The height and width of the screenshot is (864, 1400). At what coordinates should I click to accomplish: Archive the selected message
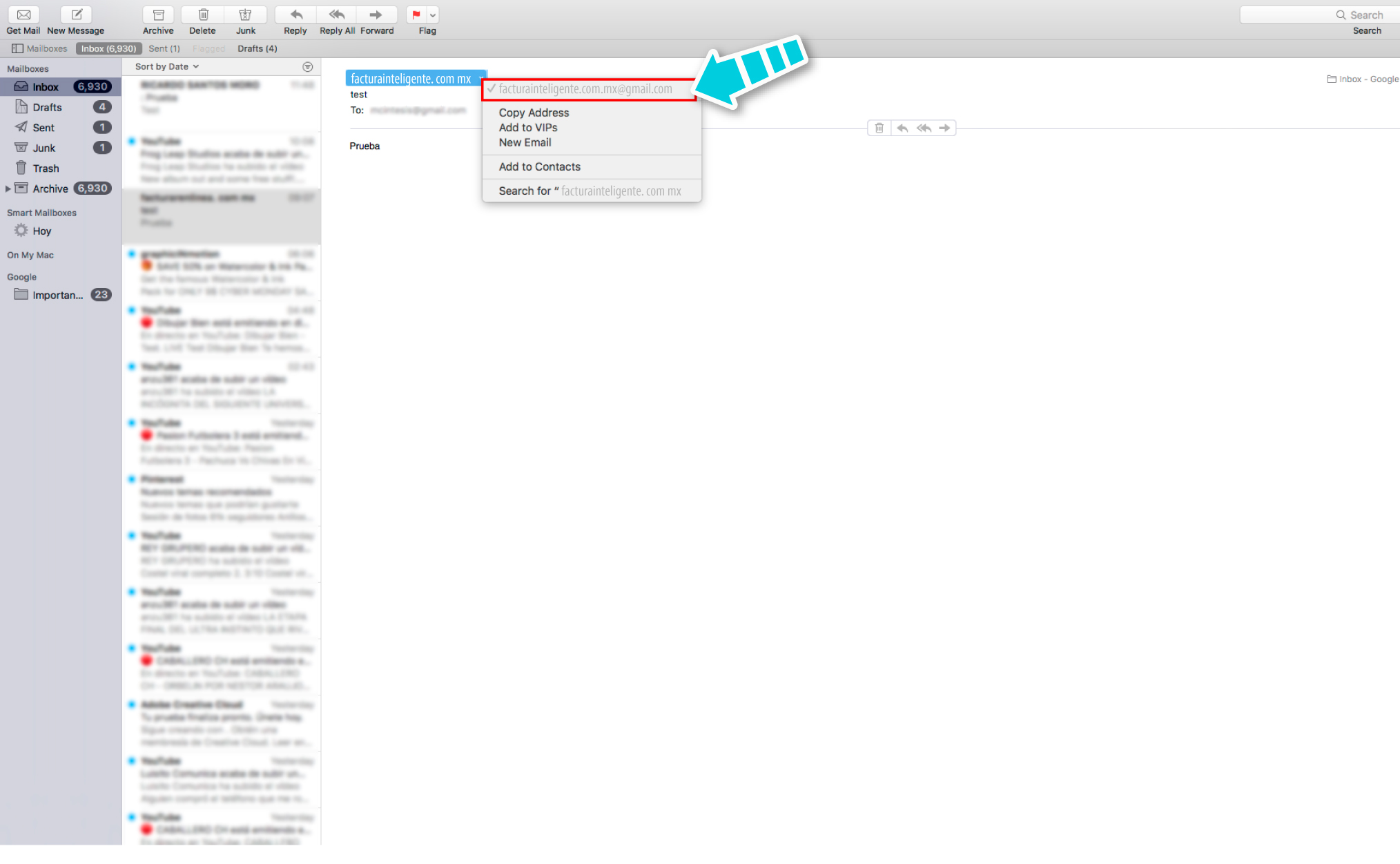(158, 15)
